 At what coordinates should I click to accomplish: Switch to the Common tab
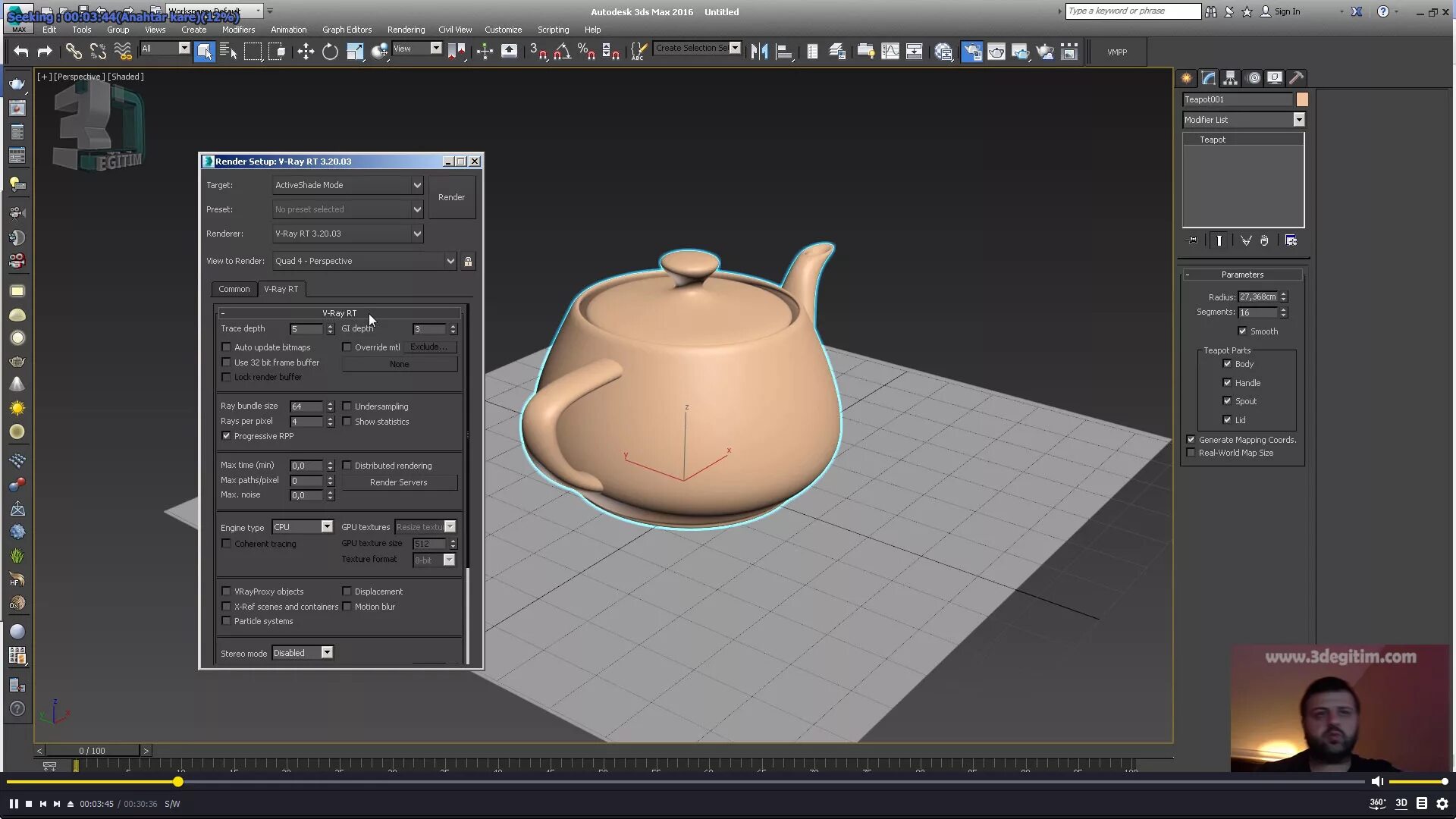pyautogui.click(x=234, y=289)
